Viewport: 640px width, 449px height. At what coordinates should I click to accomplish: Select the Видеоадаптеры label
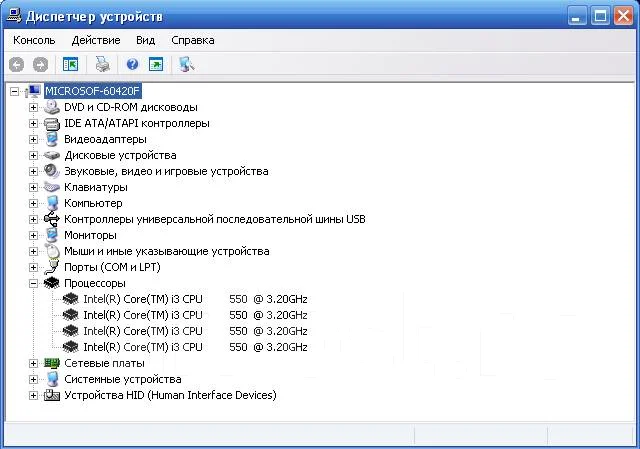click(105, 139)
